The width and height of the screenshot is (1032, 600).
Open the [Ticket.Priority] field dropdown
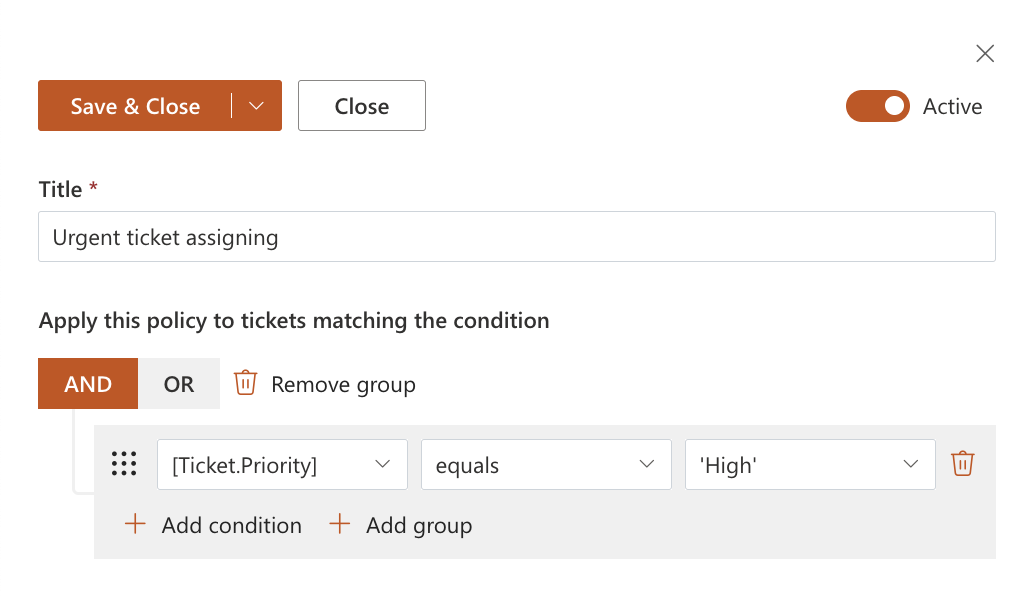click(282, 465)
